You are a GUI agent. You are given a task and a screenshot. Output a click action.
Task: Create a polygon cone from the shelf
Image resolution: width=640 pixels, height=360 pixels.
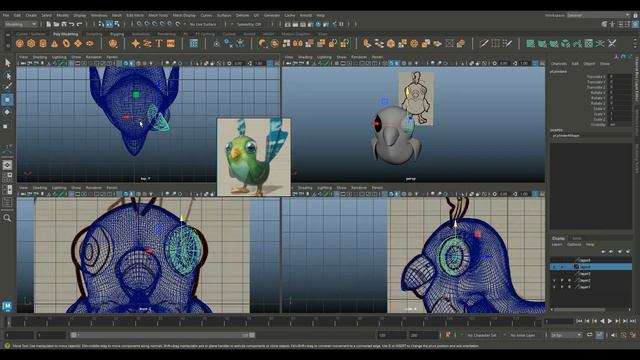coord(54,43)
